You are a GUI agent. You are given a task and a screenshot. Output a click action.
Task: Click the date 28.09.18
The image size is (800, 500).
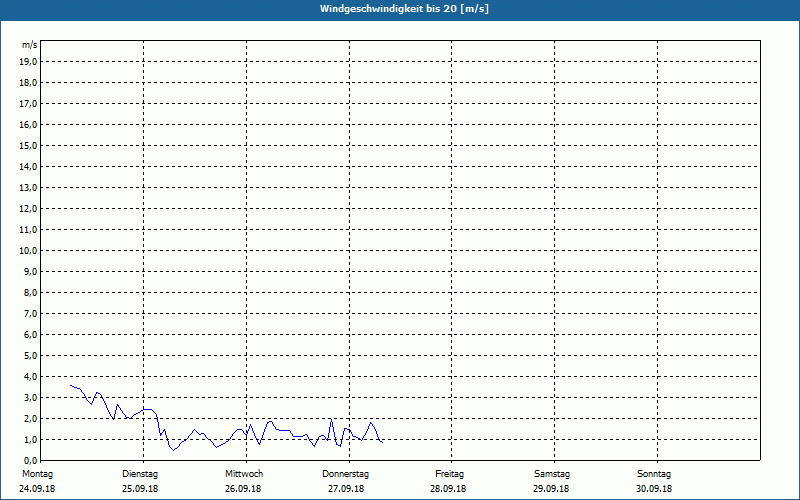tap(448, 489)
